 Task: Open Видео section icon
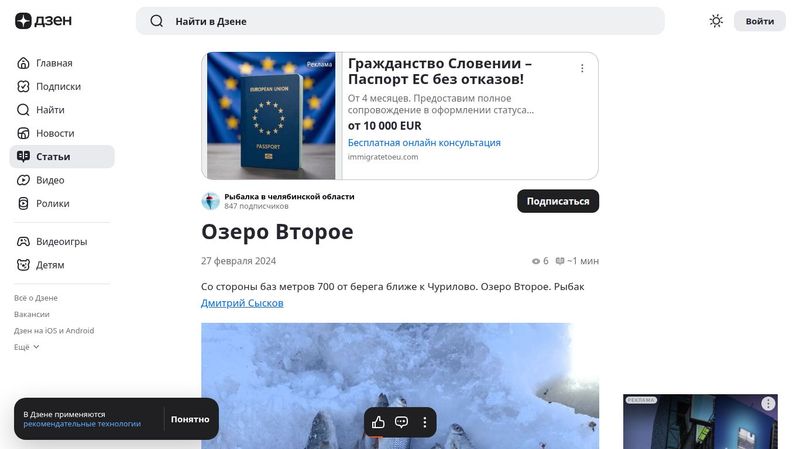(23, 180)
